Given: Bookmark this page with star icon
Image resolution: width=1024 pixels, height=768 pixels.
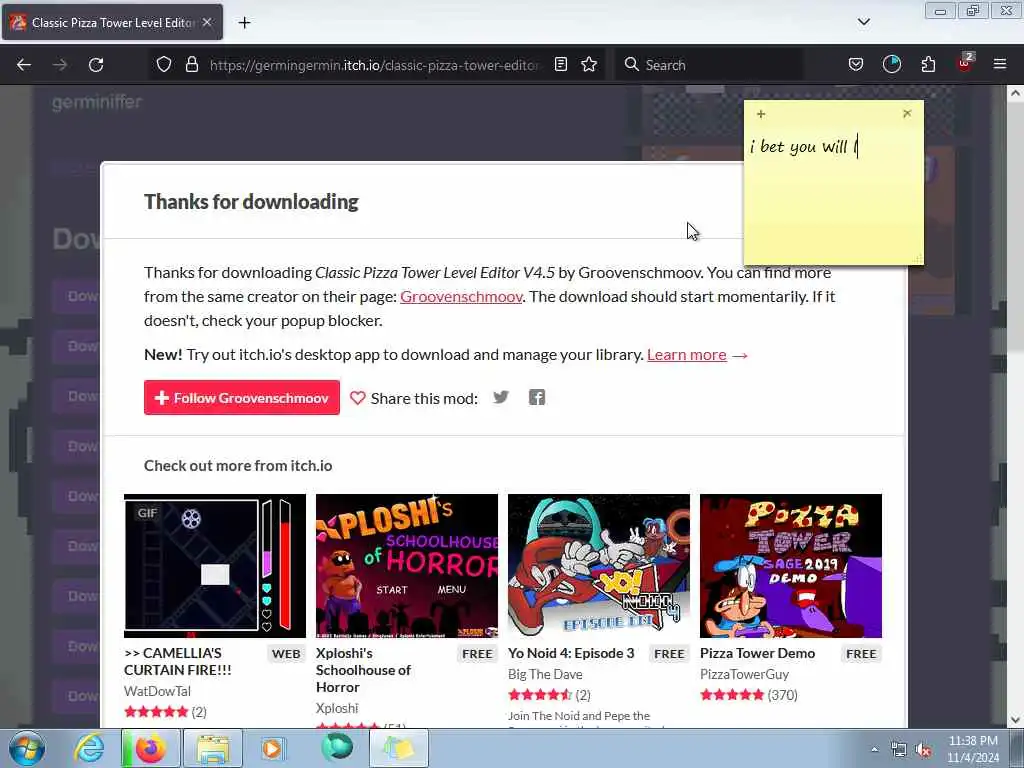Looking at the screenshot, I should [589, 65].
